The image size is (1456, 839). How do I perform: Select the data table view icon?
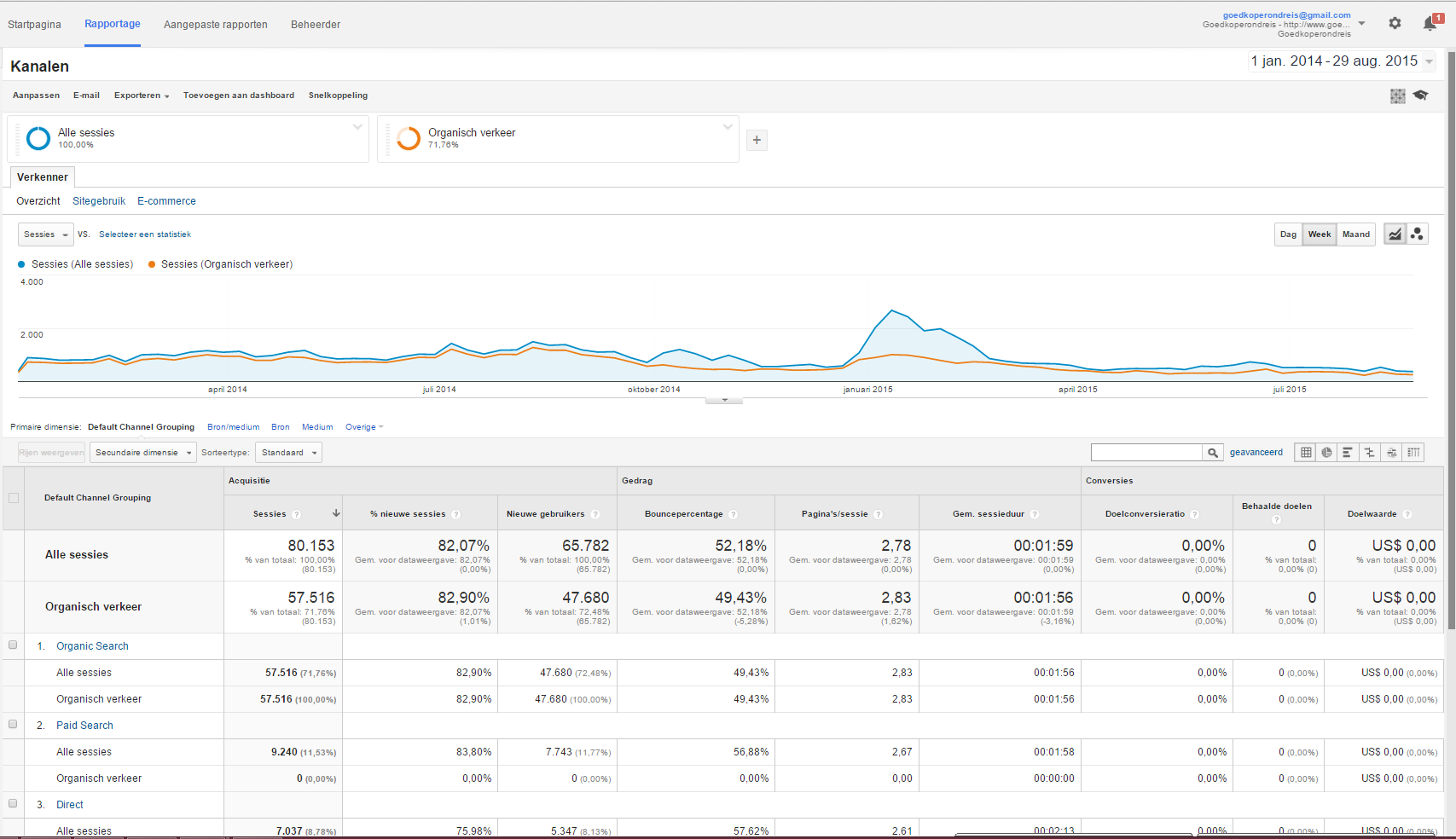pos(1305,453)
